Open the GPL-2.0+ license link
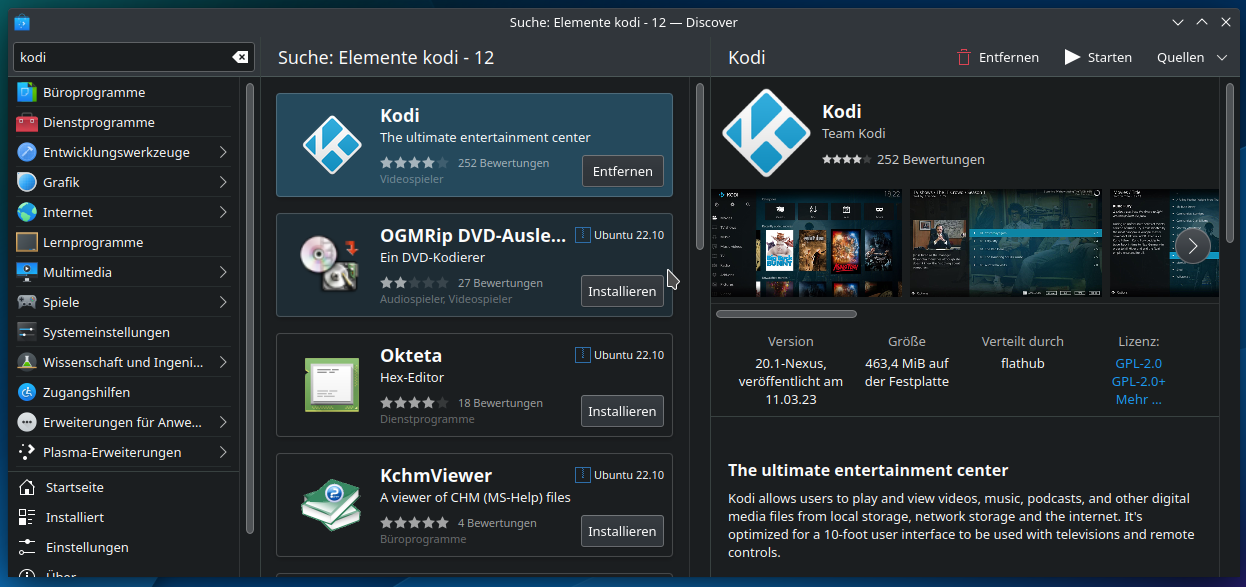This screenshot has width=1246, height=587. tap(1138, 381)
